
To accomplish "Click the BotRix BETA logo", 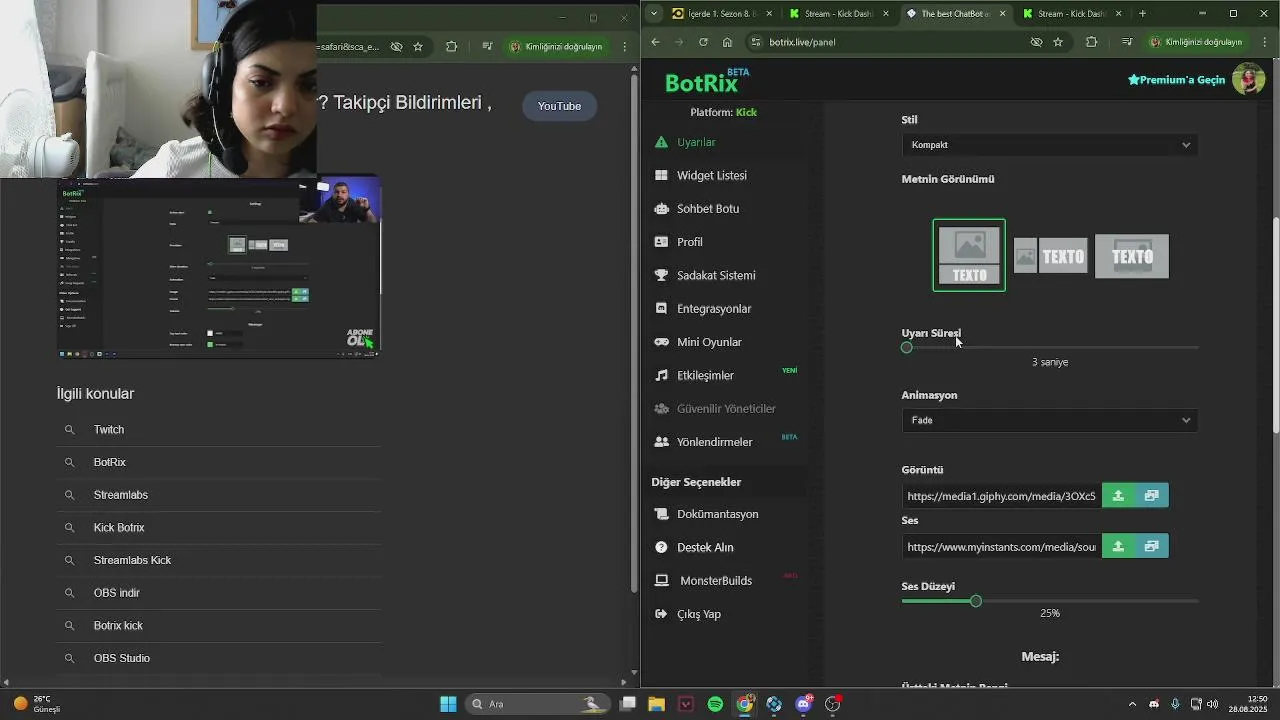I will point(707,81).
